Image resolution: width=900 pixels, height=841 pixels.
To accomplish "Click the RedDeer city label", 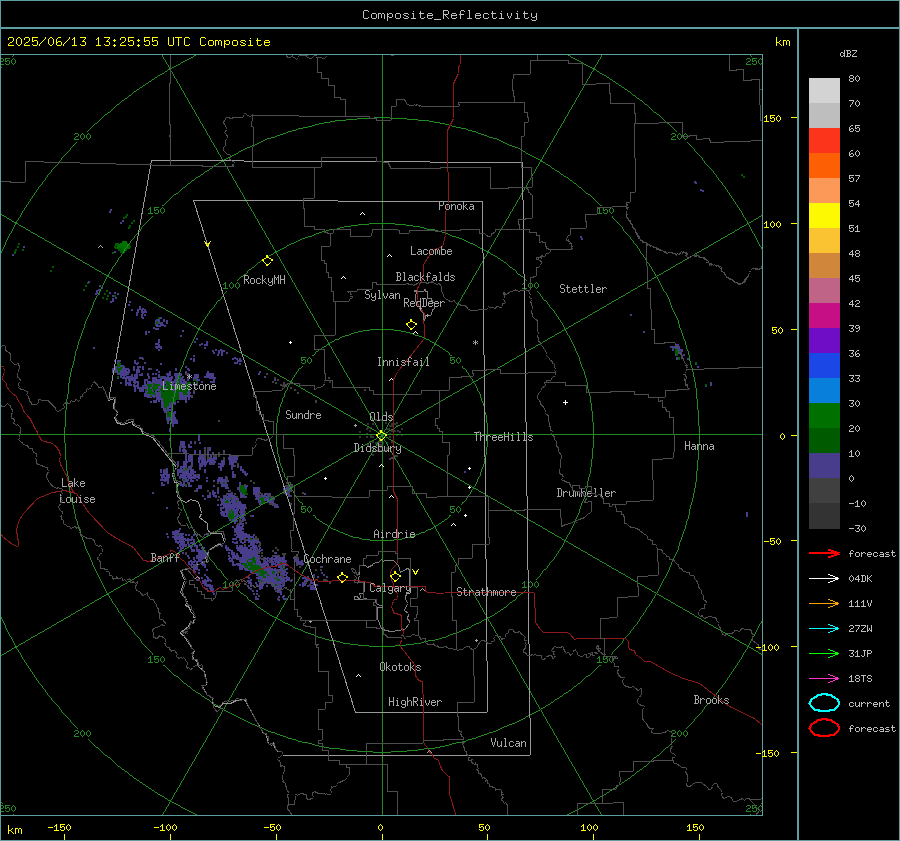I will [424, 303].
